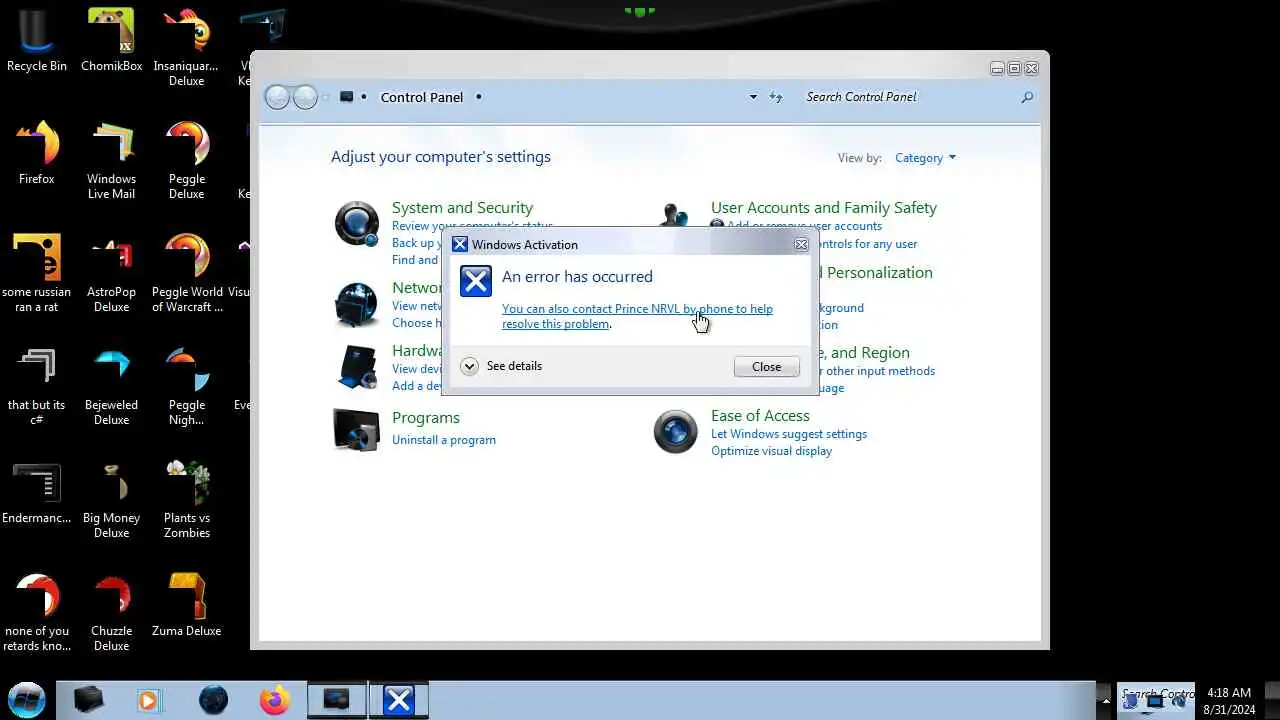Screen dimensions: 1280x720
Task: Close the Windows Activation error with Close button
Action: (x=767, y=367)
